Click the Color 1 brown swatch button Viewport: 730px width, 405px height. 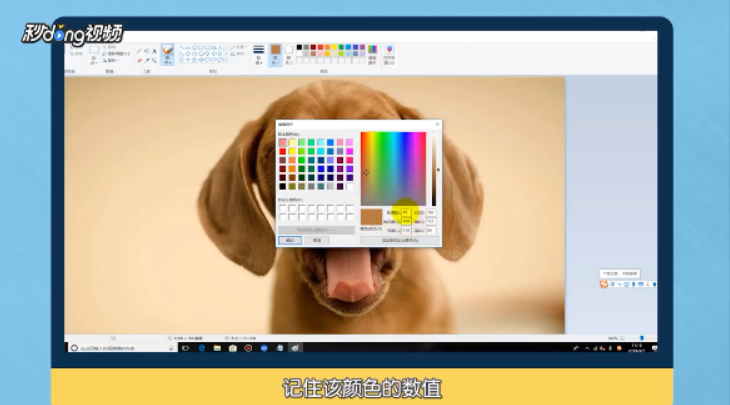(x=276, y=55)
